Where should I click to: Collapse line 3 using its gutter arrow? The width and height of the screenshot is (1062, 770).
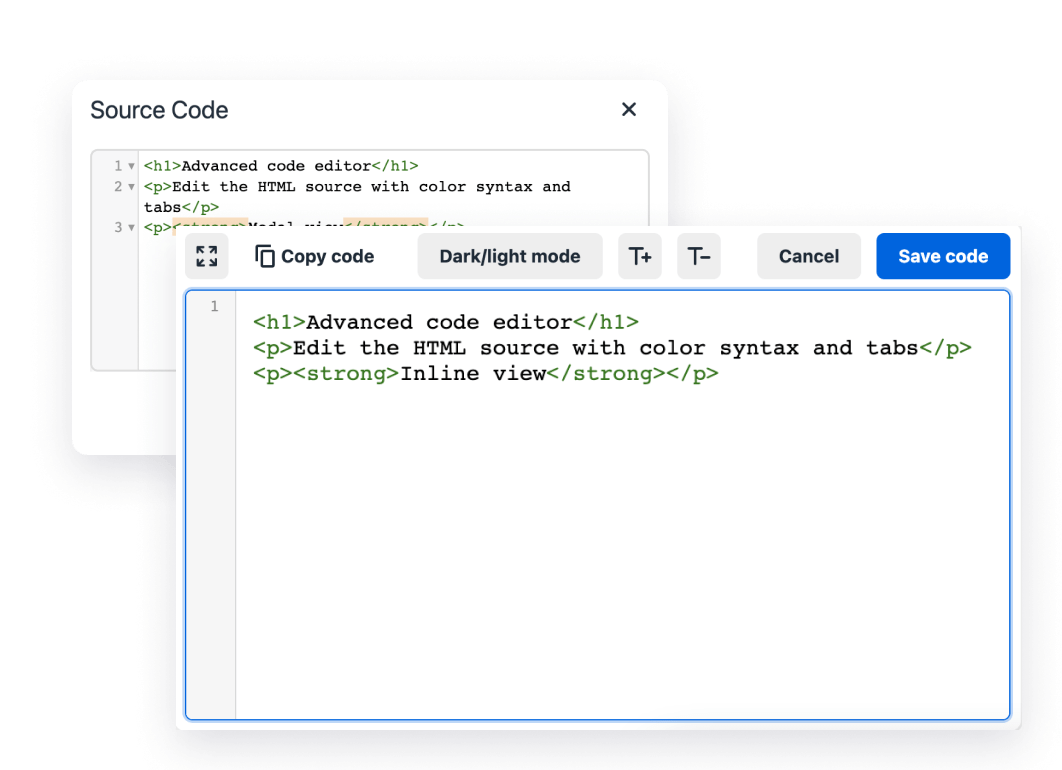132,228
